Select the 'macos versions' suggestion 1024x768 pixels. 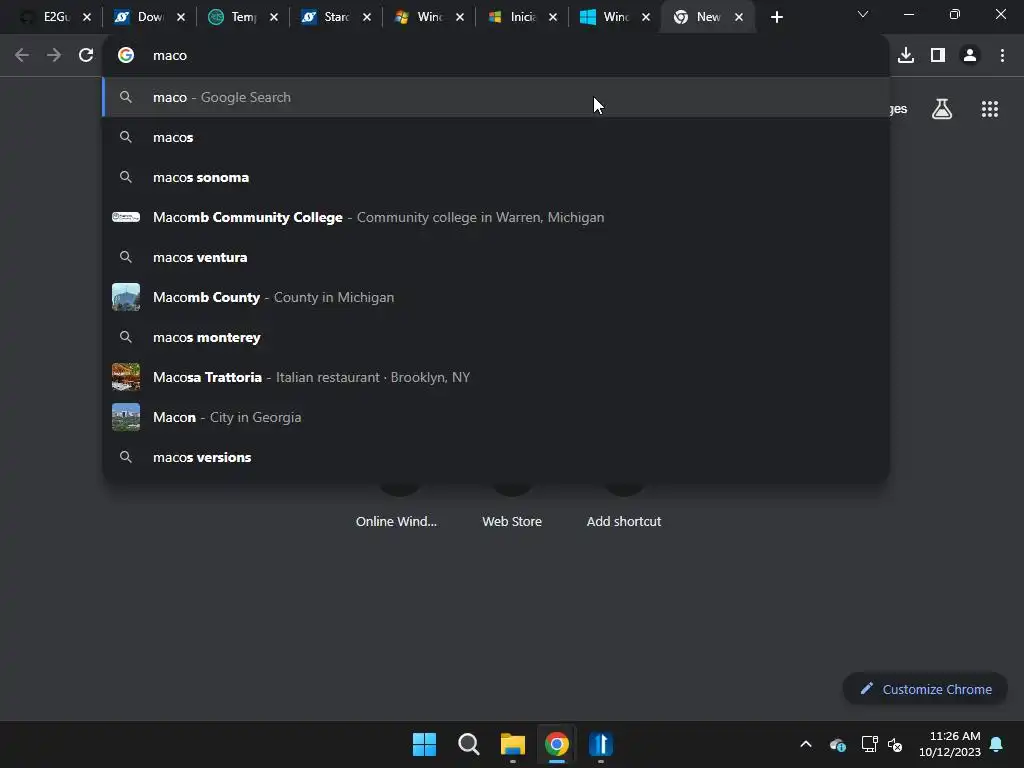[x=496, y=457]
